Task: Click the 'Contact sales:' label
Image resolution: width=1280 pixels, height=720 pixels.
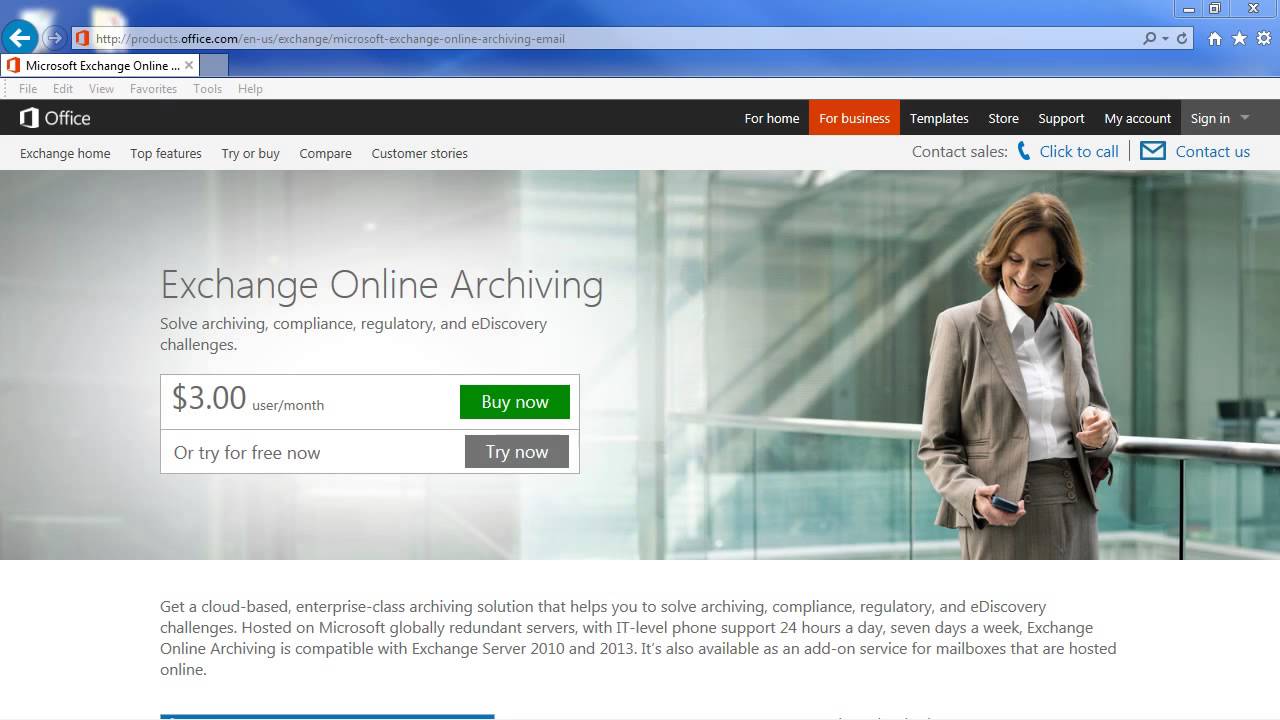Action: (960, 152)
